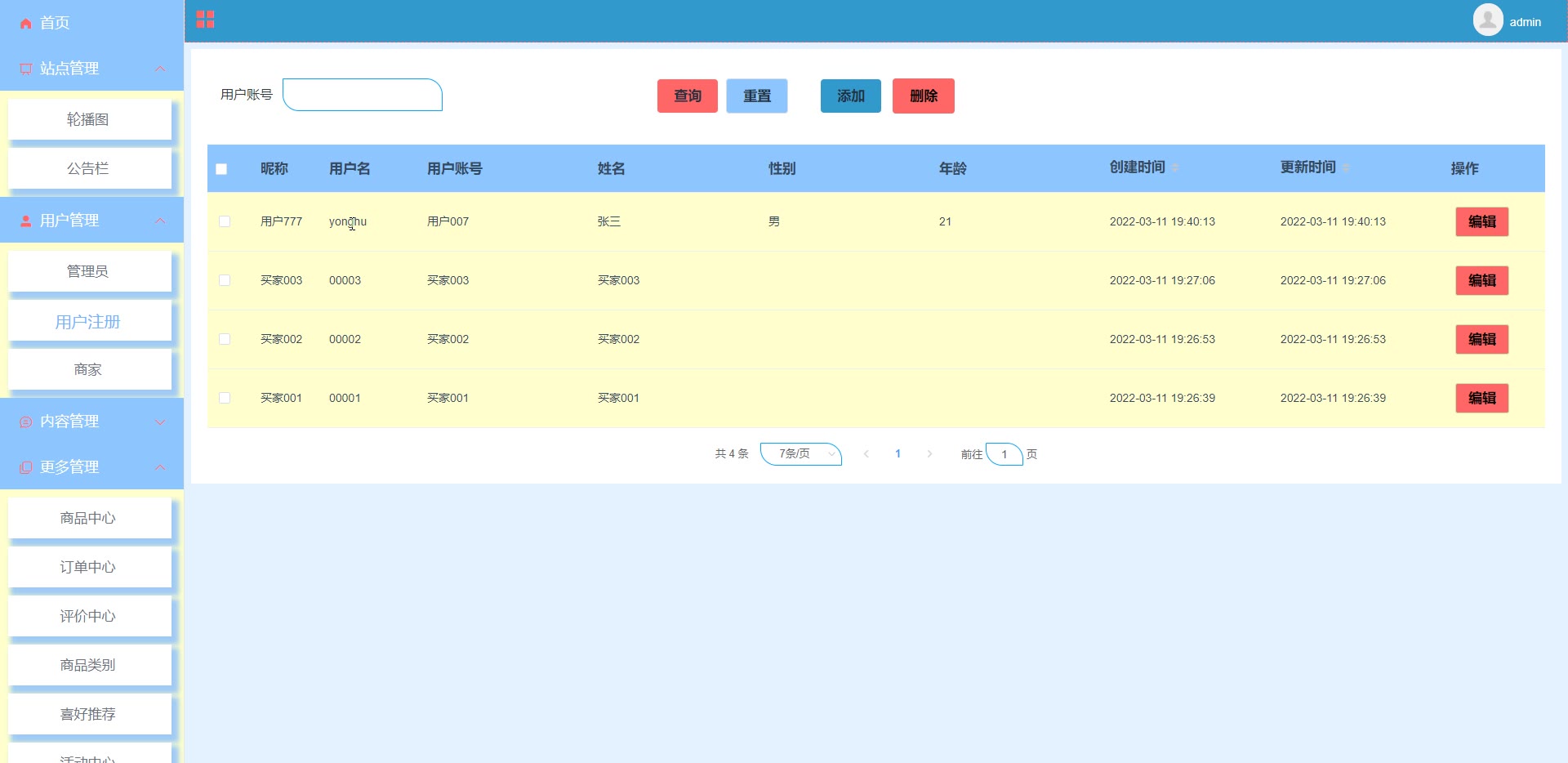Screen dimensions: 1568x763
Task: Edit the 买家001 row
Action: pos(1482,398)
